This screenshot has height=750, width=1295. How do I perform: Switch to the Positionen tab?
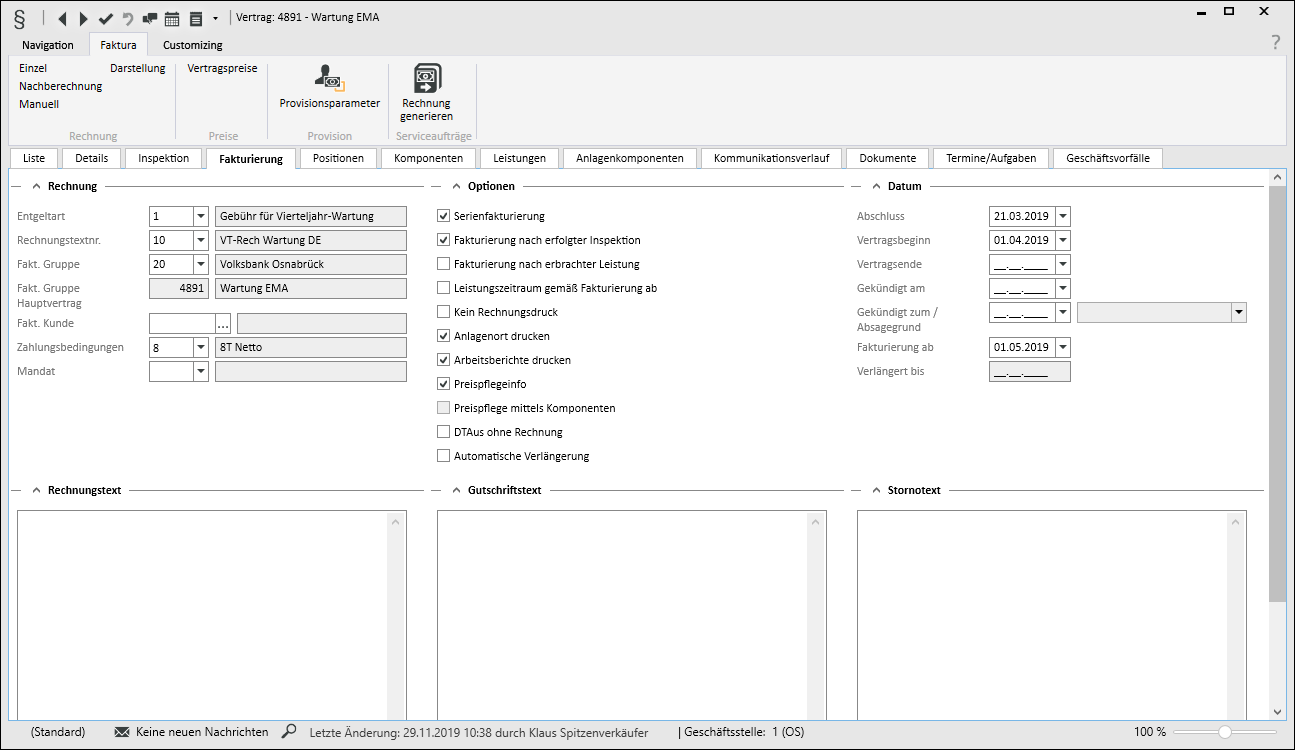pyautogui.click(x=338, y=158)
